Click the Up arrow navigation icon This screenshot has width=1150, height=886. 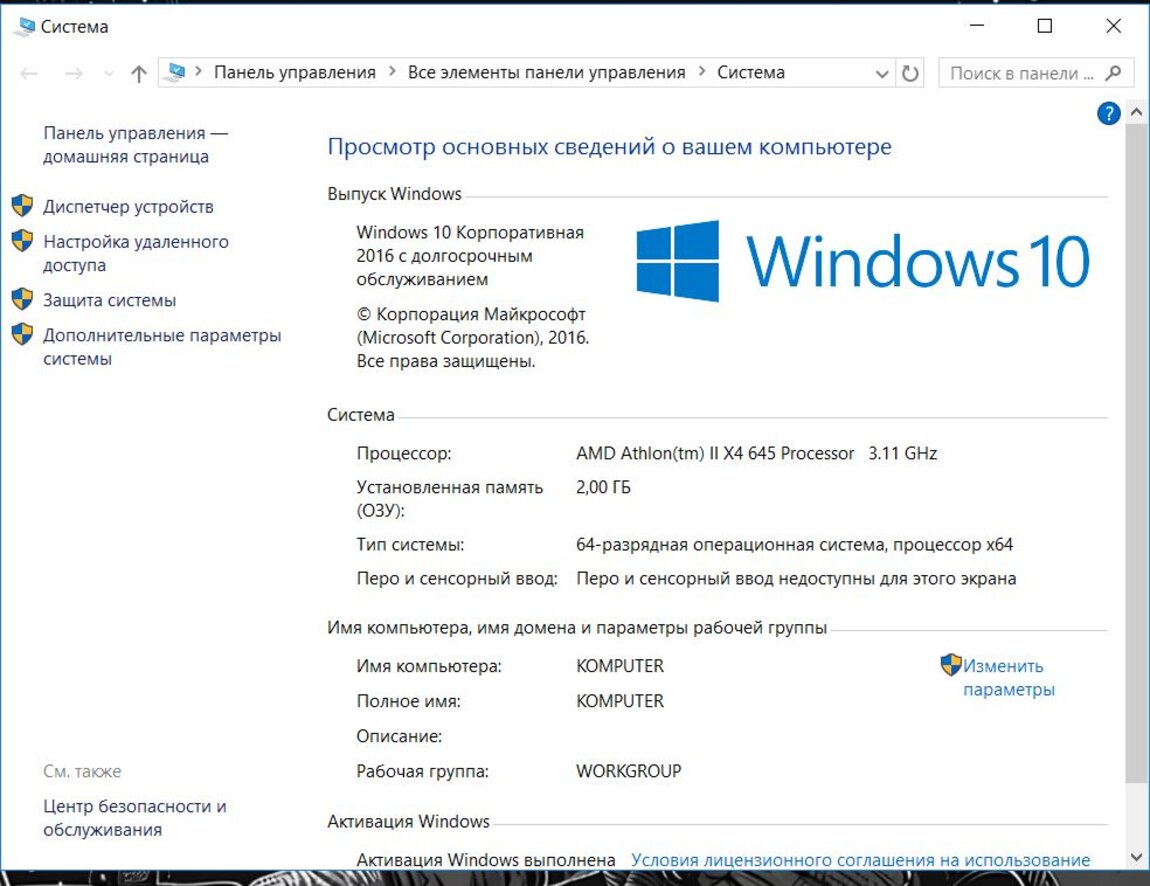pos(139,73)
